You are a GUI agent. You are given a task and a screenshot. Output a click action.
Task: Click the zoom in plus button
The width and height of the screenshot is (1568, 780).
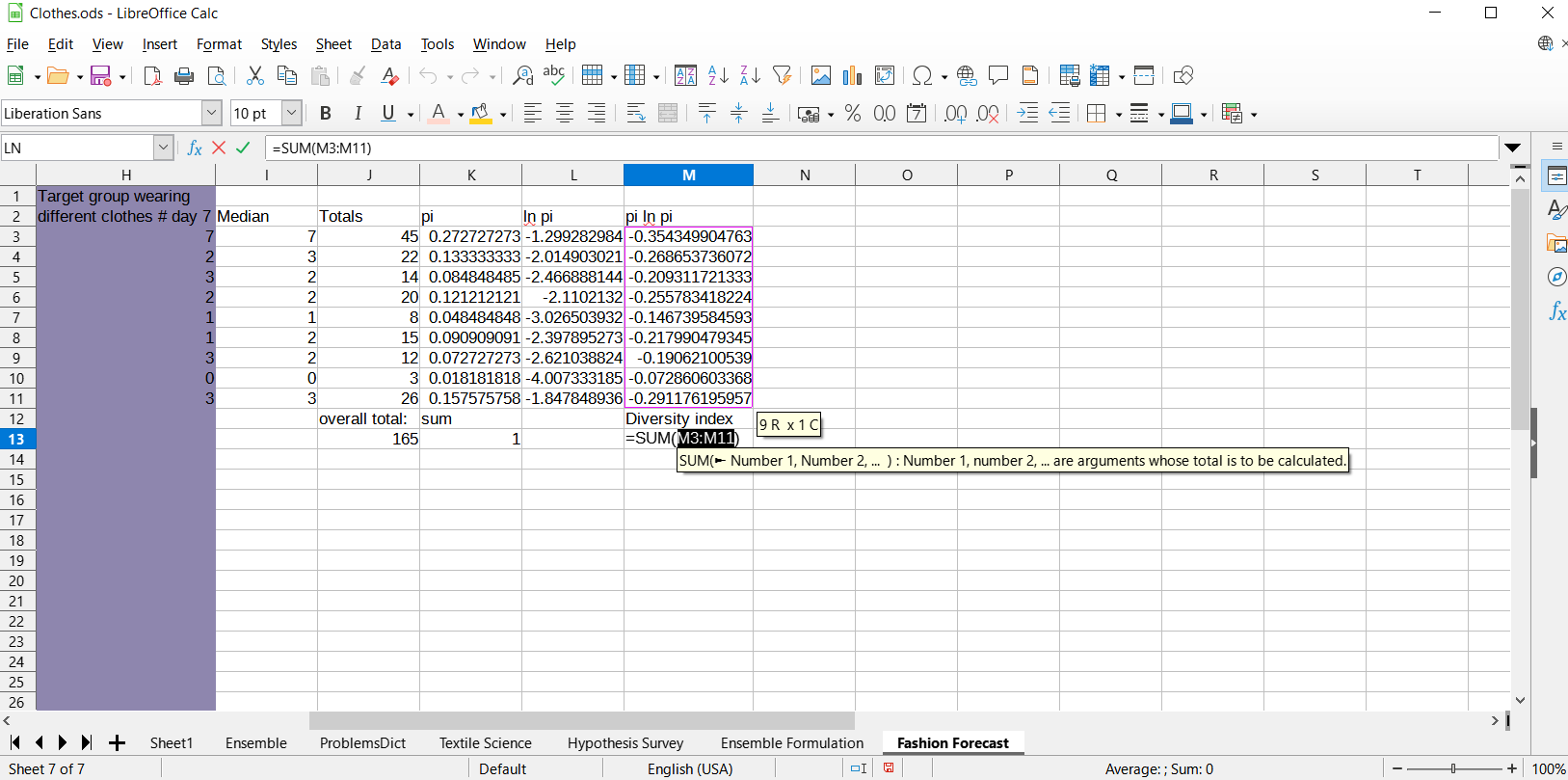1512,768
